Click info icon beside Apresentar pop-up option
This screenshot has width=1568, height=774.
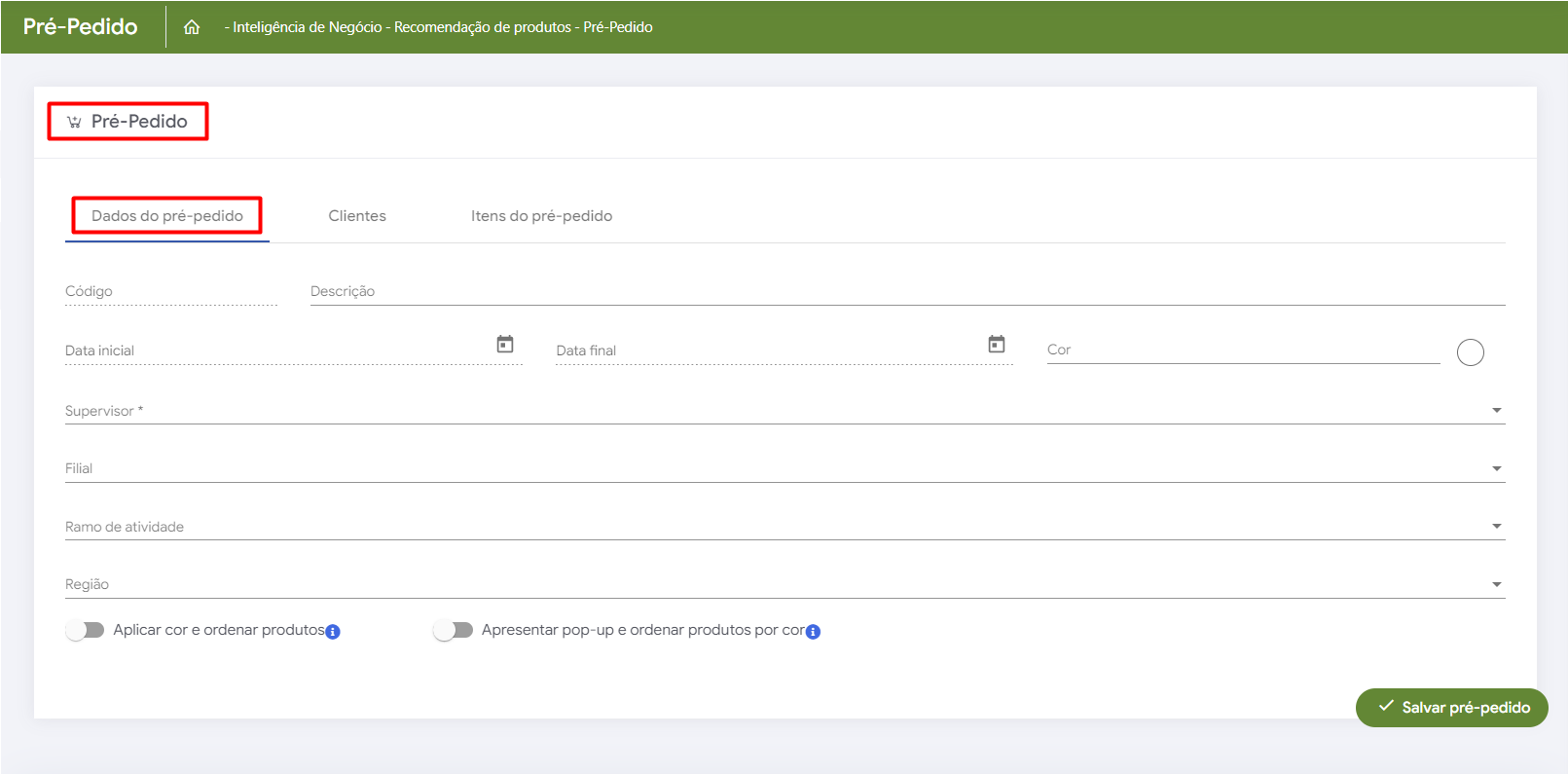[x=813, y=632]
